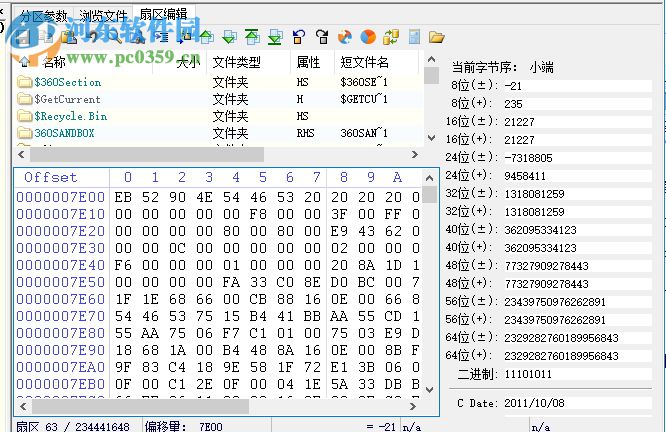Click byte CB in row 0000007E60
The image size is (666, 432).
pos(258,299)
